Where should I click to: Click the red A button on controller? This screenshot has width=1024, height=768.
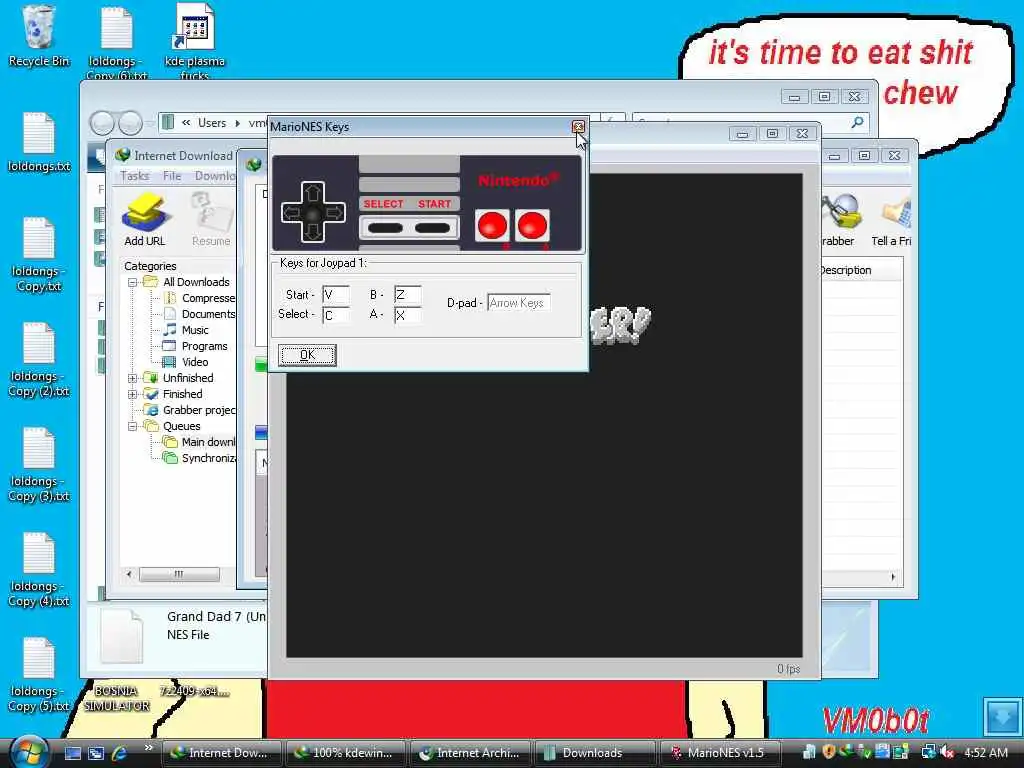(532, 225)
